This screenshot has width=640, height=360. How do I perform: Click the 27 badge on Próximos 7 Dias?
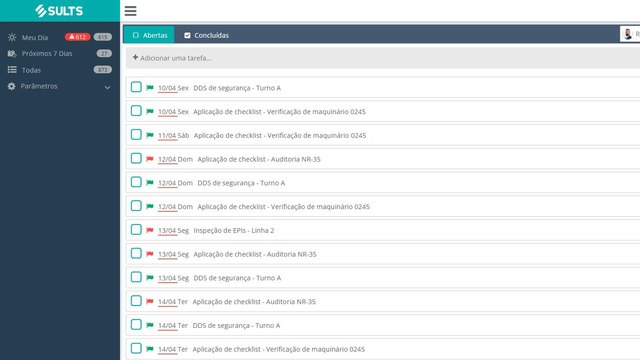click(104, 53)
